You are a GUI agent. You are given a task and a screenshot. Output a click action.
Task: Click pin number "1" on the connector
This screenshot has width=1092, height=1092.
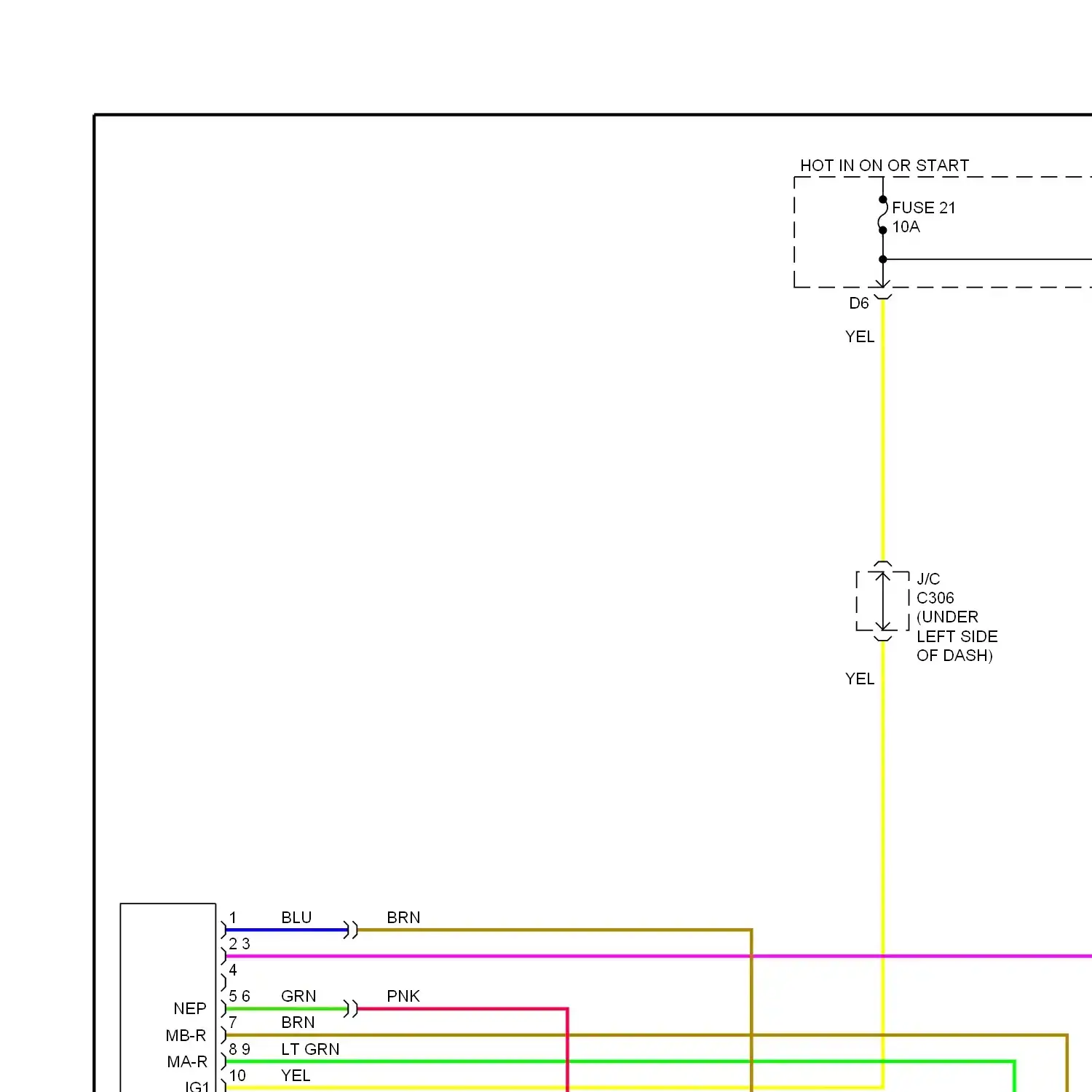click(x=233, y=918)
